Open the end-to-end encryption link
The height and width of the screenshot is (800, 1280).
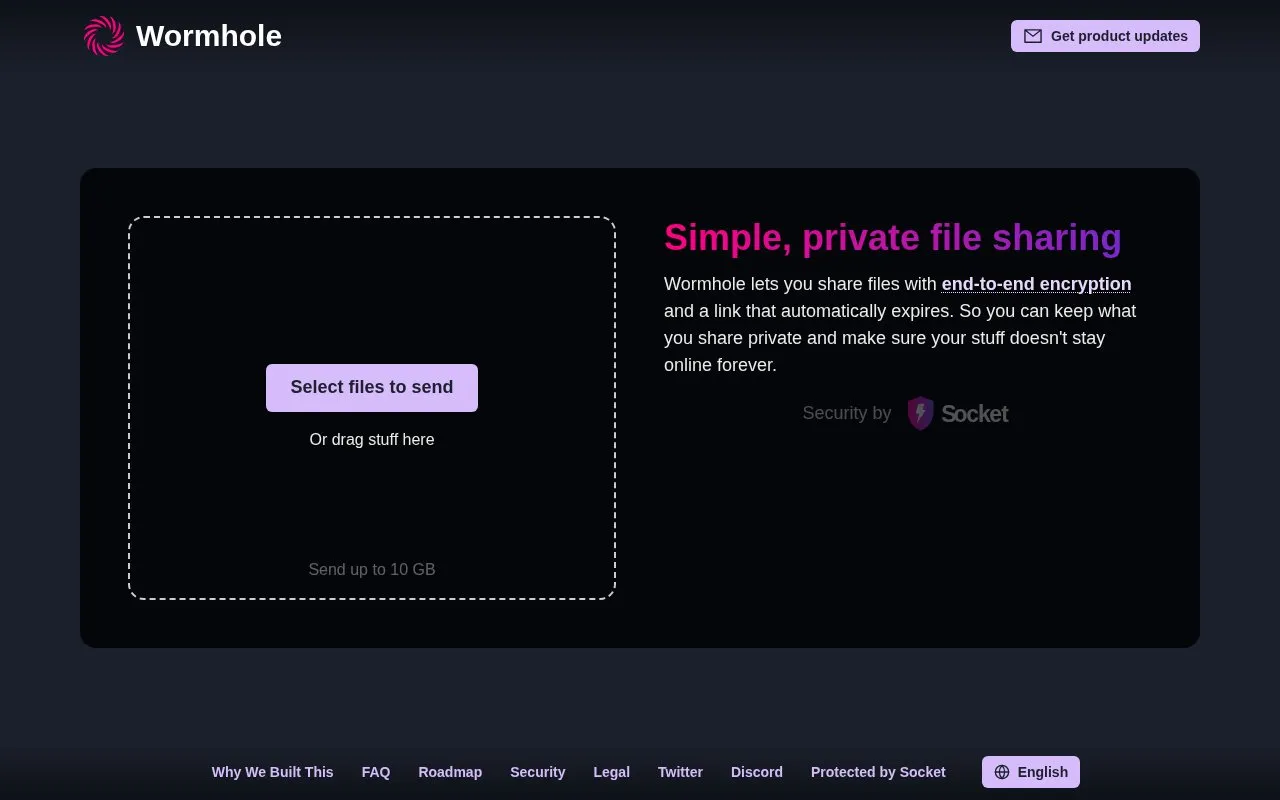click(1036, 284)
